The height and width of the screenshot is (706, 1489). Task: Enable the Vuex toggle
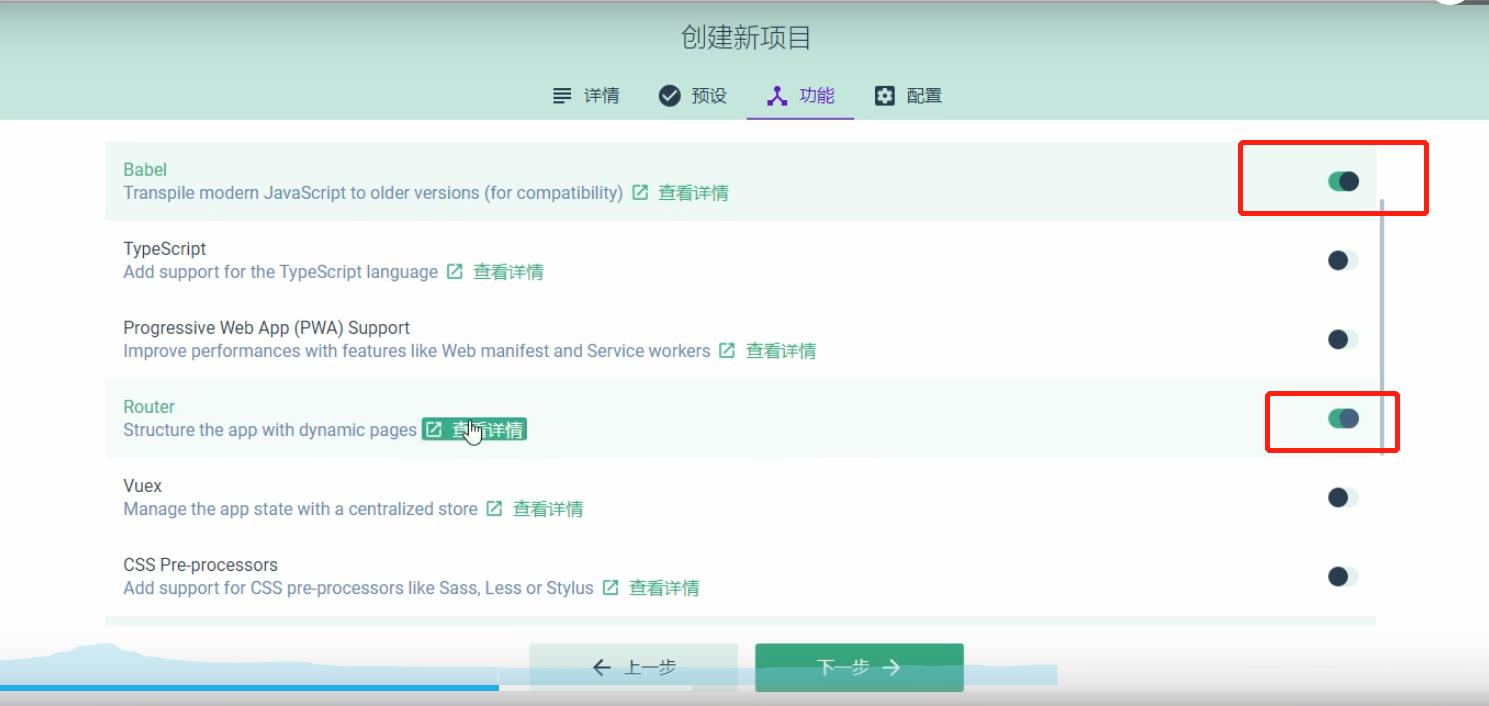[x=1343, y=497]
